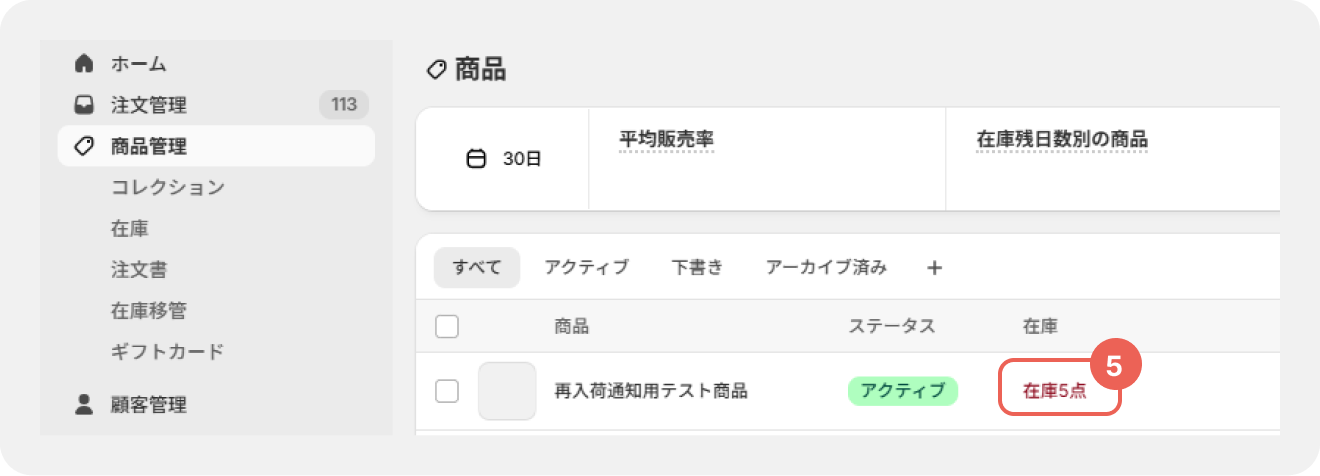Check the 再入荷通知用テスト商品 row checkbox
1320x476 pixels.
click(447, 391)
